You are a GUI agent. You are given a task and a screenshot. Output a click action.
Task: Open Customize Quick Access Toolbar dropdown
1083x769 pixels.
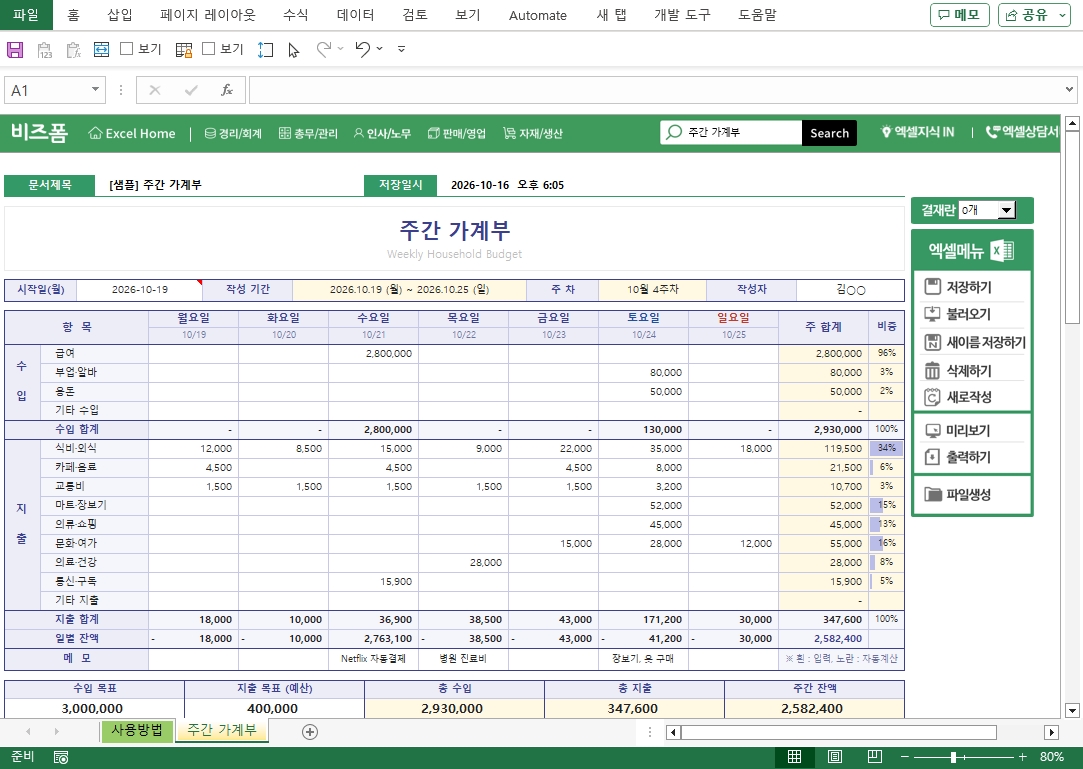[401, 49]
